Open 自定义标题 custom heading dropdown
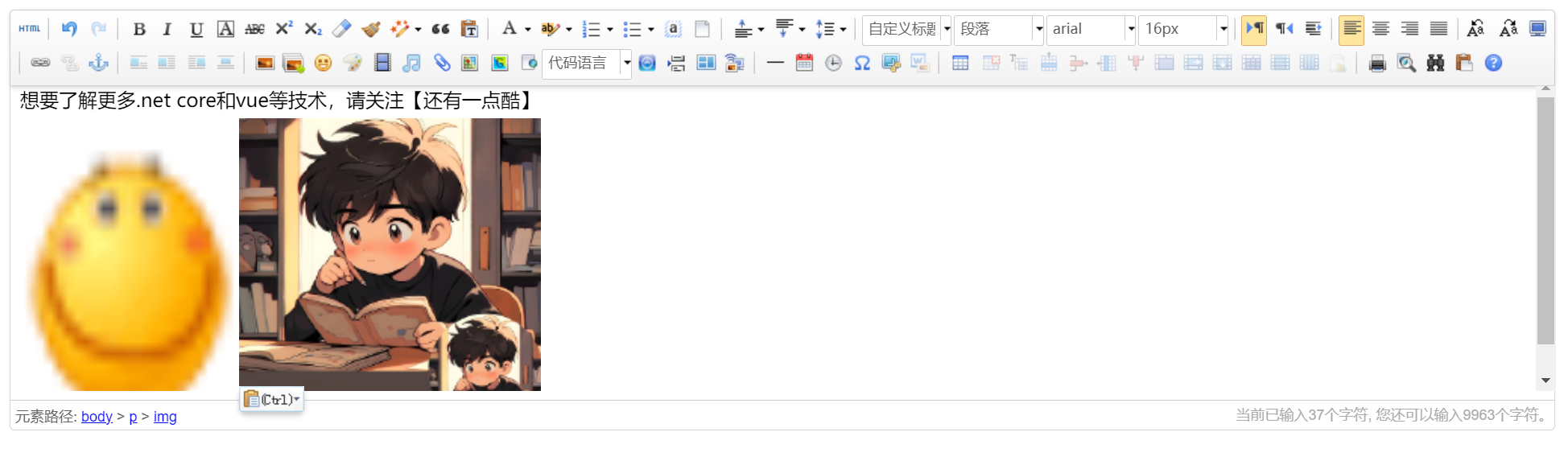The image size is (1568, 465). (x=907, y=30)
